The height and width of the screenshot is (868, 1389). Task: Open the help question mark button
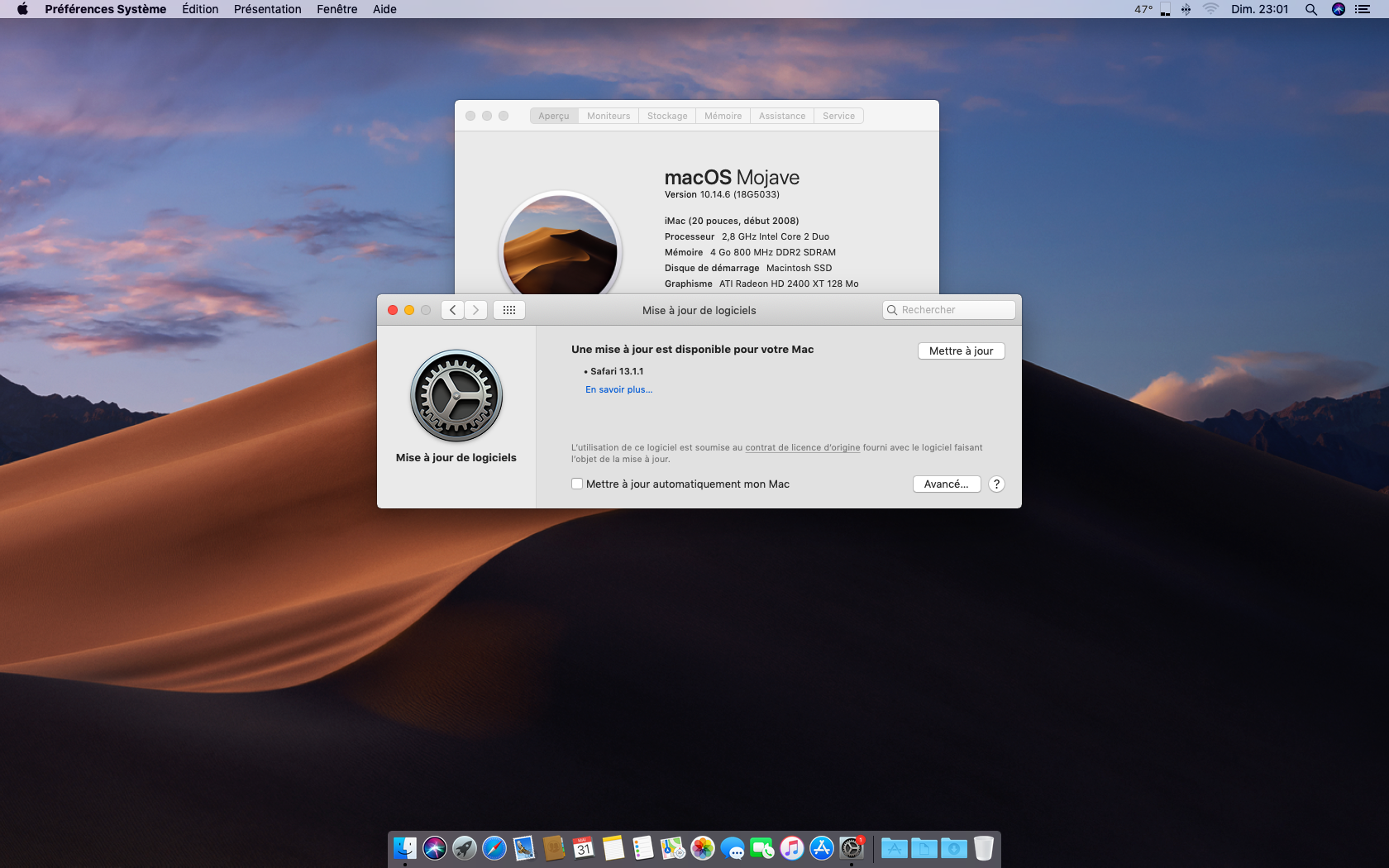pos(996,484)
